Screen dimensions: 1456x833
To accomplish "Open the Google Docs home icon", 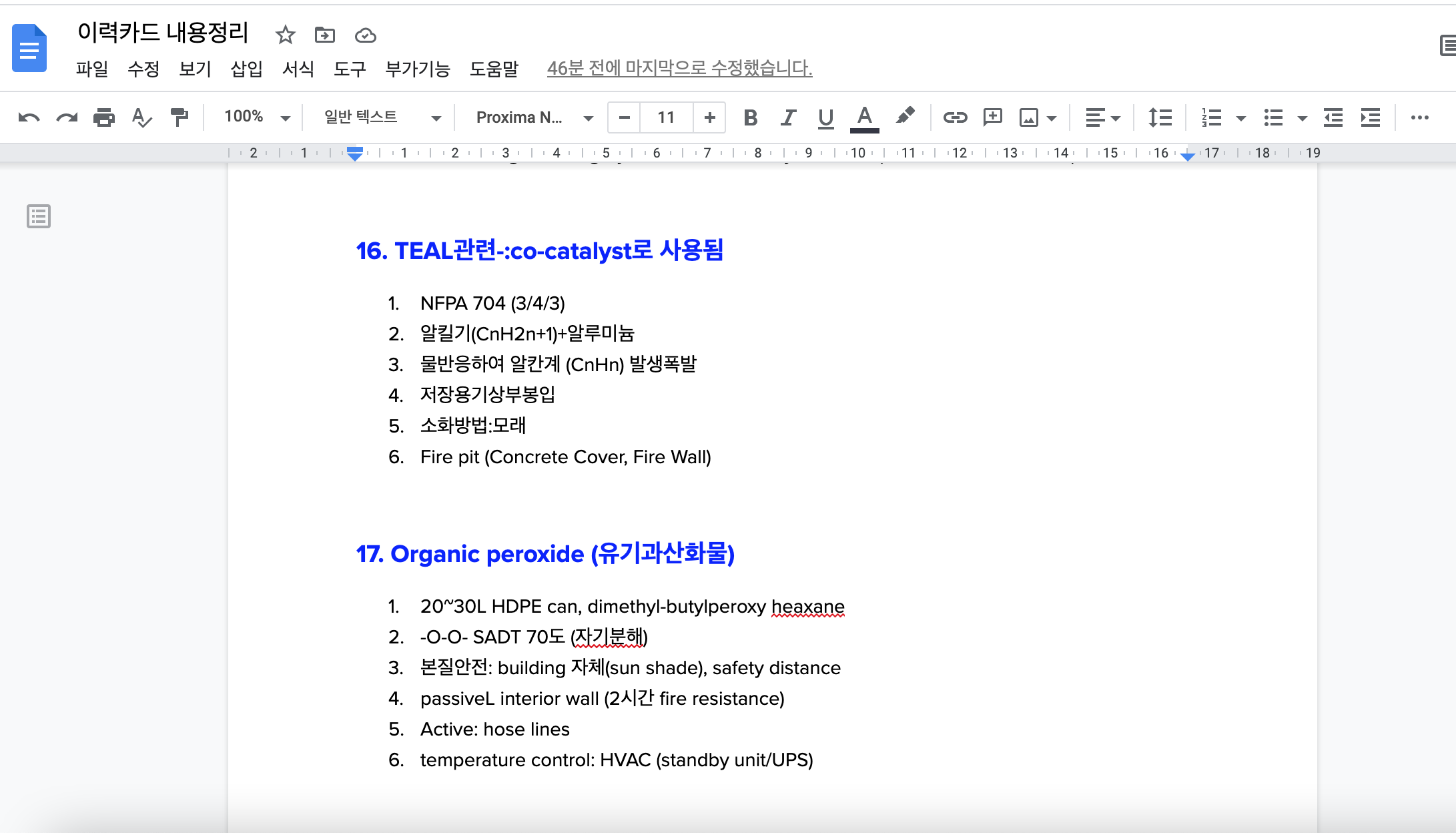I will click(x=29, y=48).
